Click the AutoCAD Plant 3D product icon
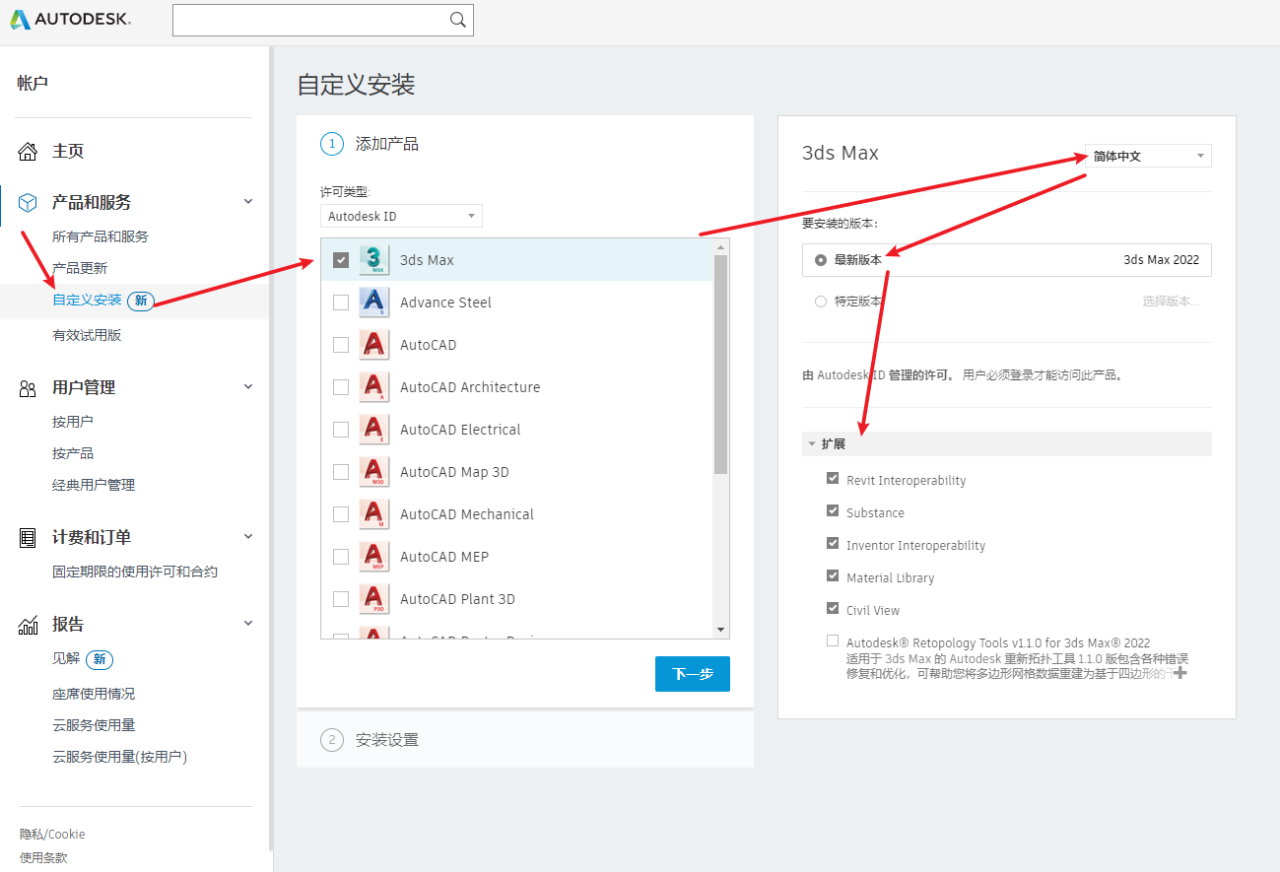1280x872 pixels. tap(374, 599)
